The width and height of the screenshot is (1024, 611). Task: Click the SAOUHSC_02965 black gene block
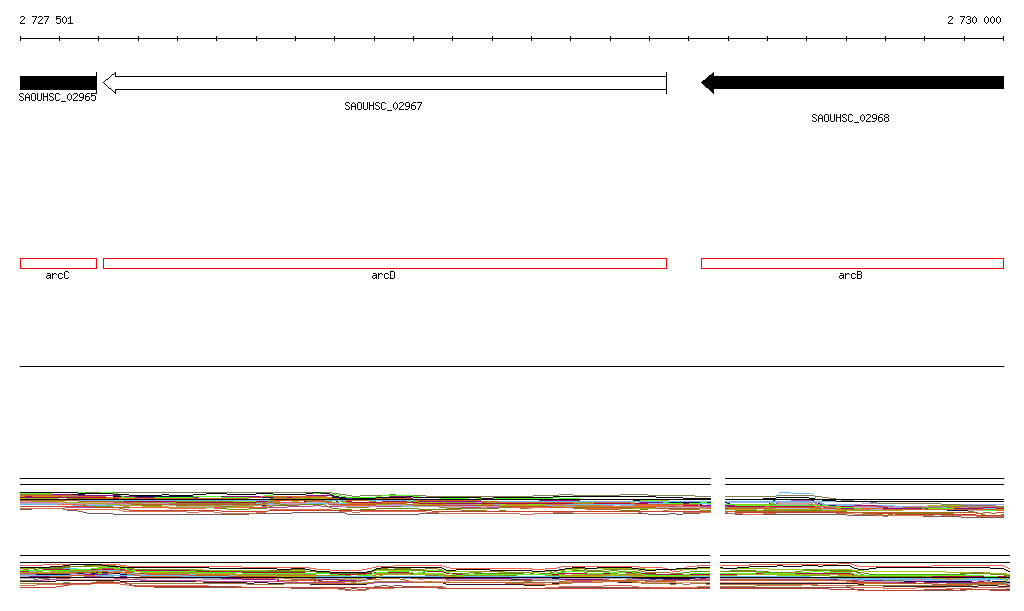coord(58,83)
